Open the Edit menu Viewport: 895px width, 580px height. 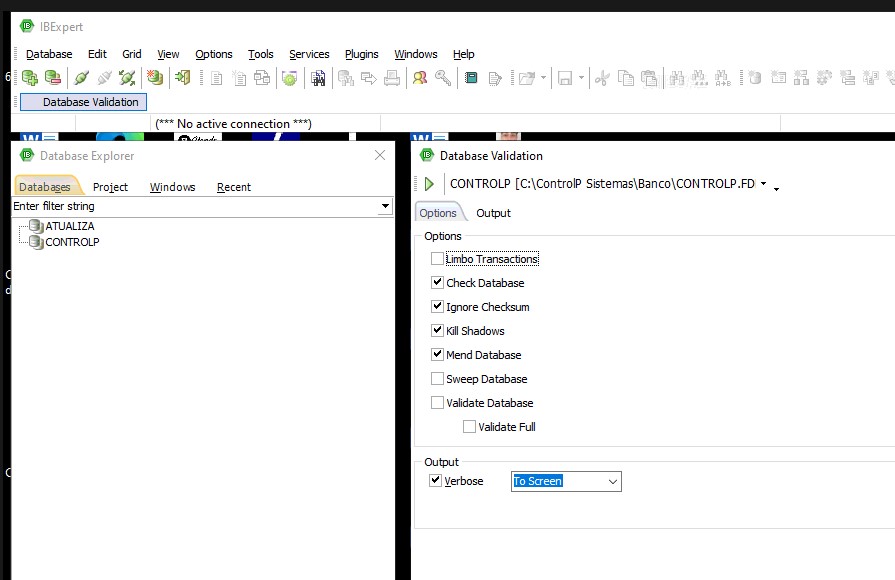97,54
